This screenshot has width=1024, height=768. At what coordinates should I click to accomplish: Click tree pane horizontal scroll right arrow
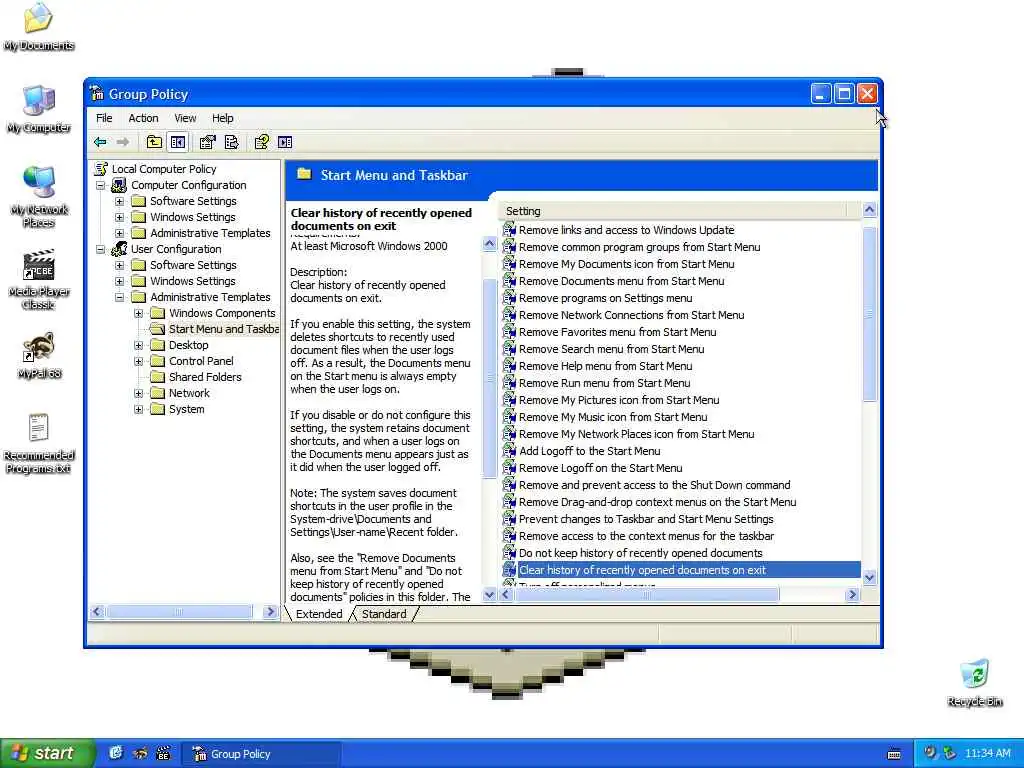pyautogui.click(x=270, y=611)
